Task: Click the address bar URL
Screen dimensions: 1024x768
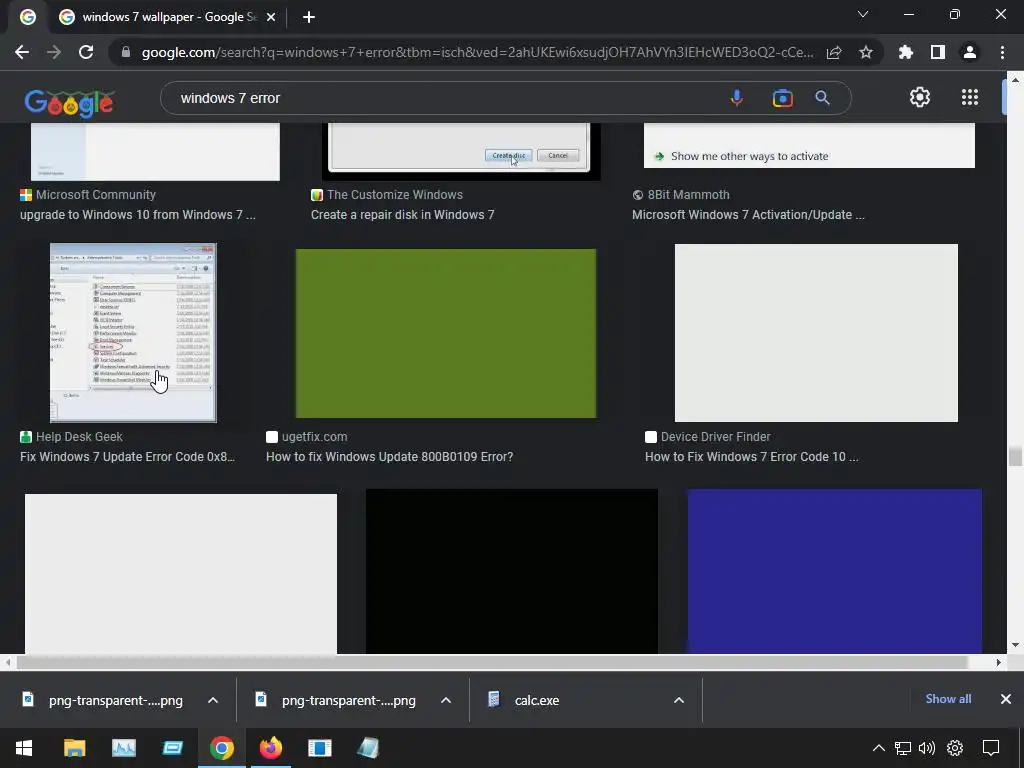Action: (x=477, y=52)
